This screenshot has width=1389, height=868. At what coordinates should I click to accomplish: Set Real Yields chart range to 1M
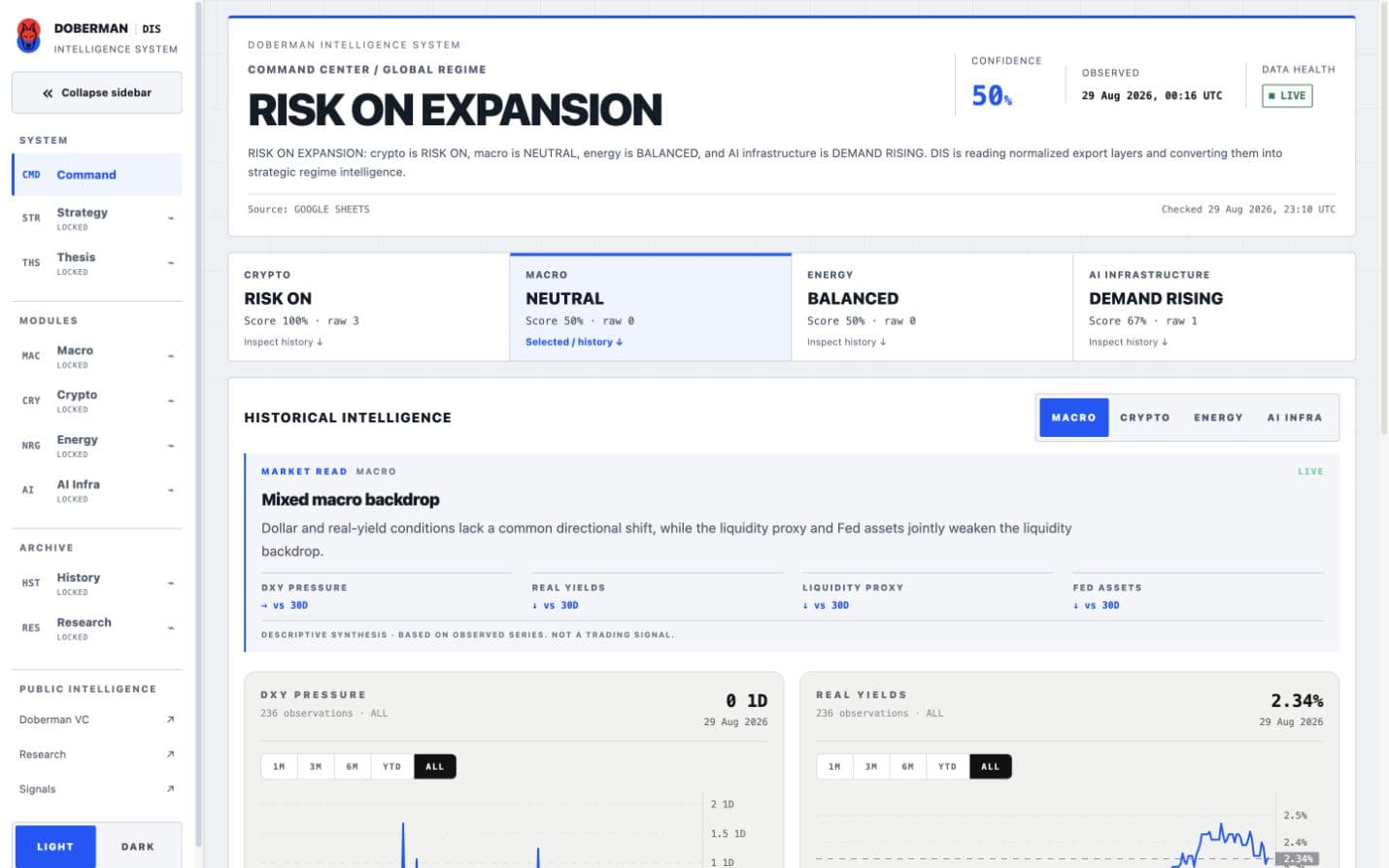point(834,767)
